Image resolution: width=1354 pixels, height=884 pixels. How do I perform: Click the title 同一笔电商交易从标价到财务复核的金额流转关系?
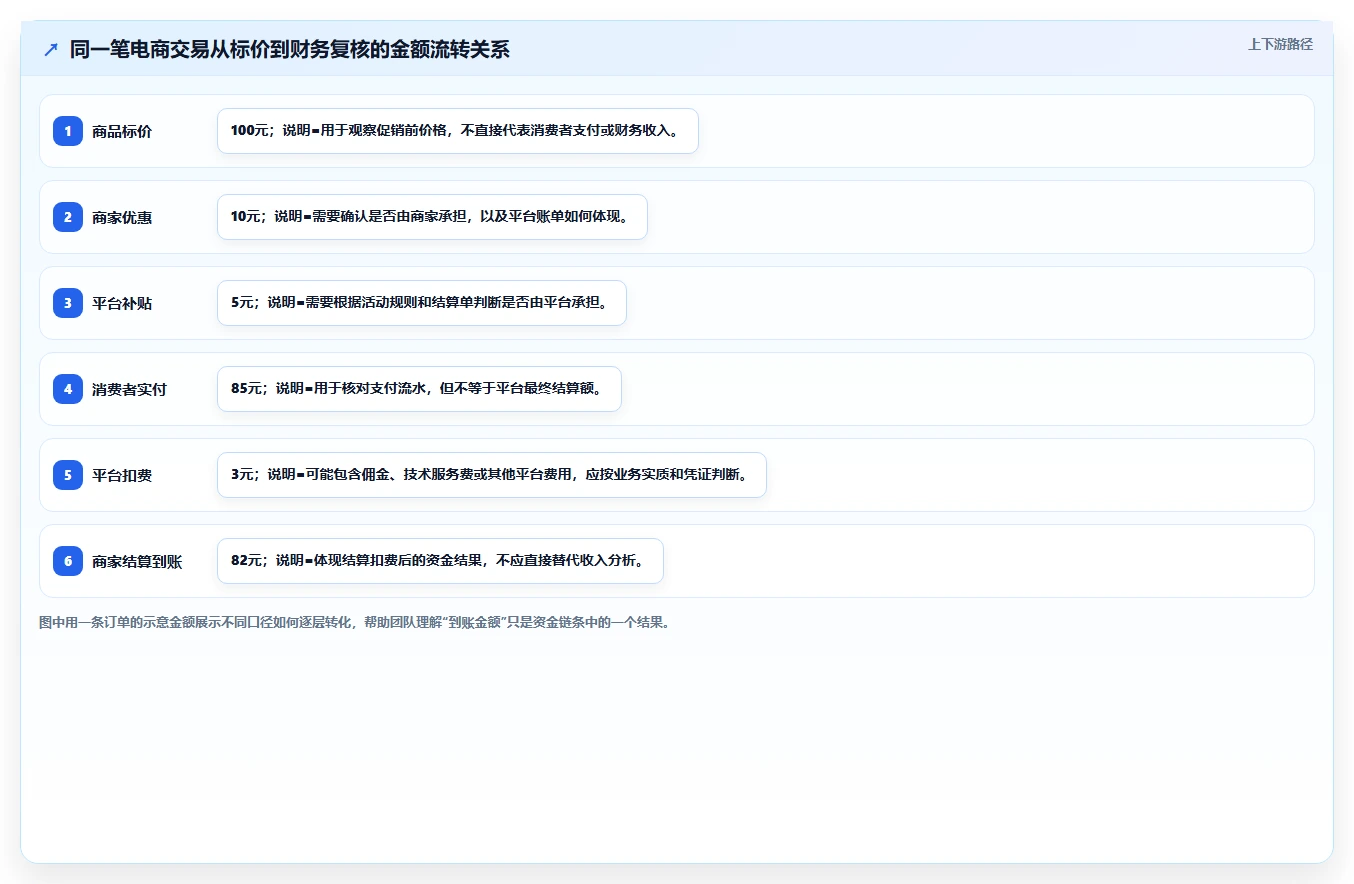[290, 50]
